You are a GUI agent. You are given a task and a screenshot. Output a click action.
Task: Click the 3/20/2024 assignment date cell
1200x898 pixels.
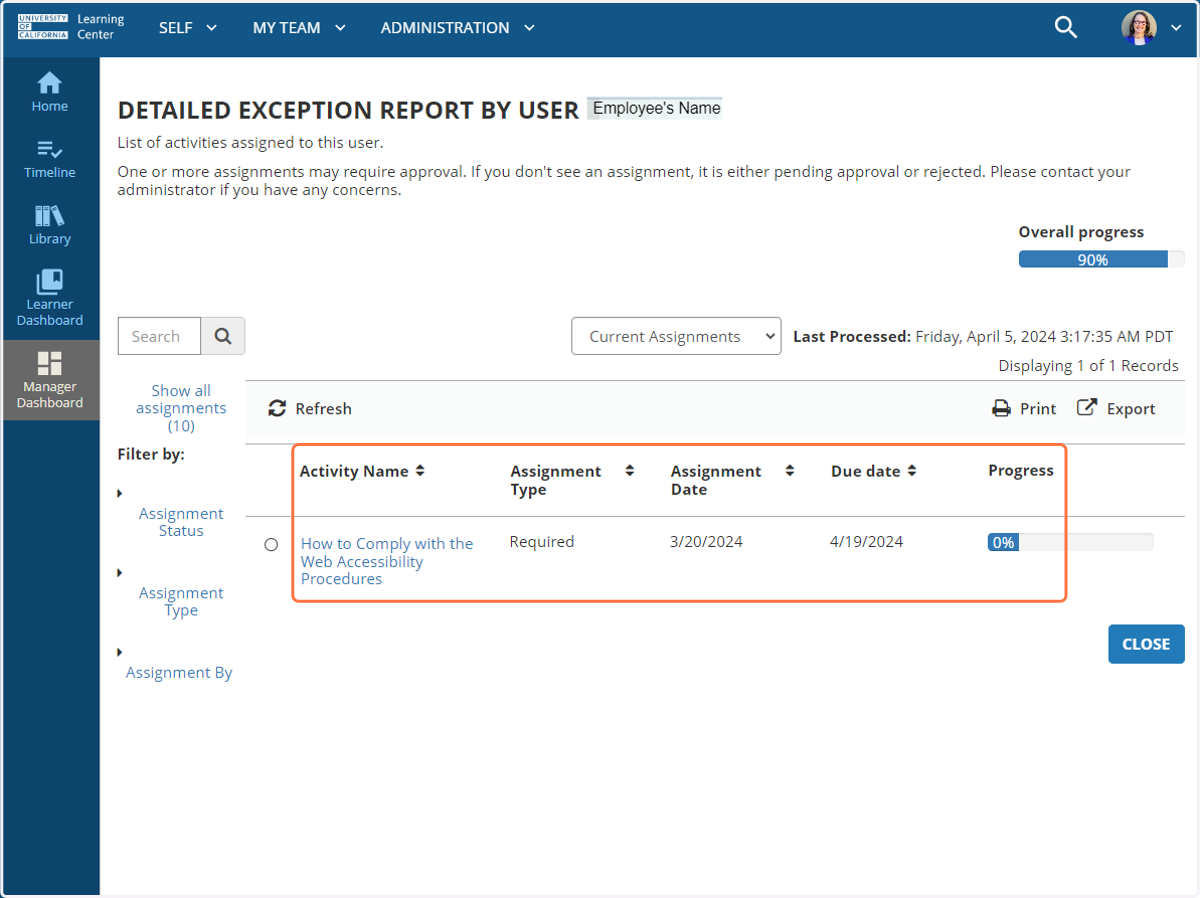(x=706, y=542)
